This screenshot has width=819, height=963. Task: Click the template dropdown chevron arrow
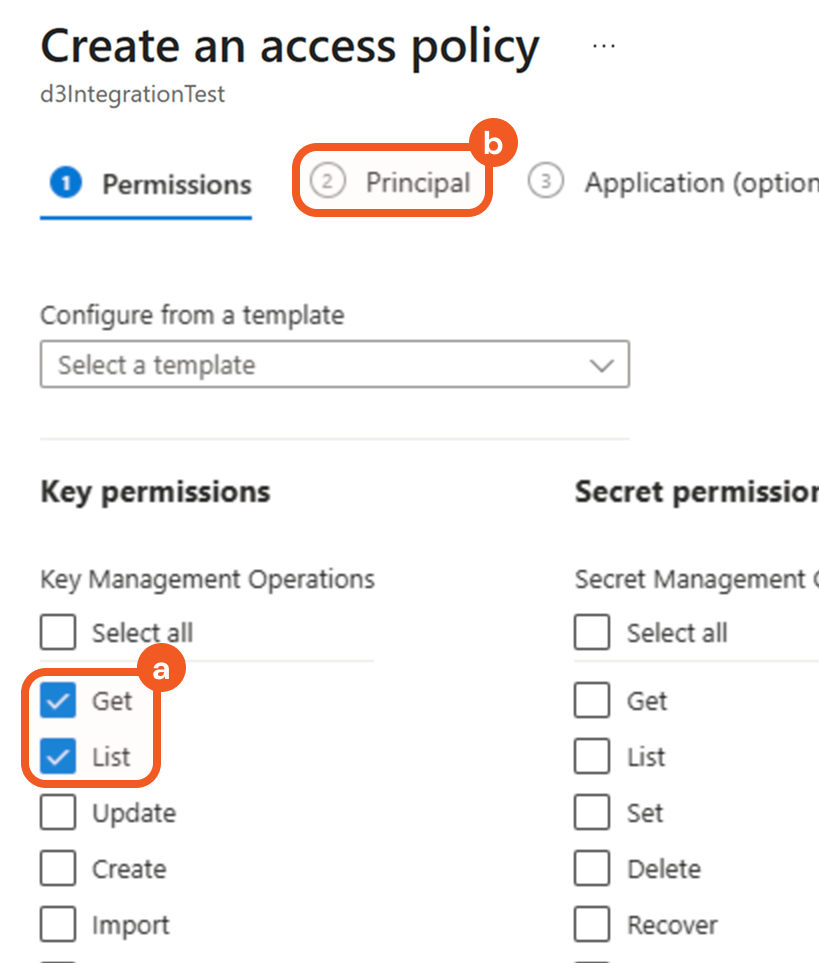point(601,366)
